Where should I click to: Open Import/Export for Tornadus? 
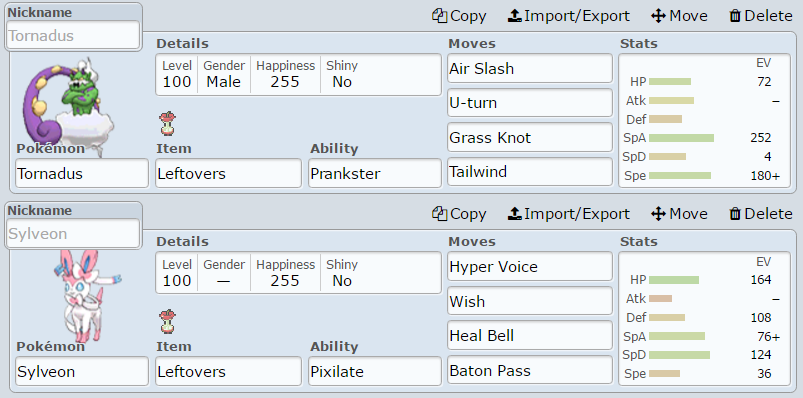click(x=568, y=16)
